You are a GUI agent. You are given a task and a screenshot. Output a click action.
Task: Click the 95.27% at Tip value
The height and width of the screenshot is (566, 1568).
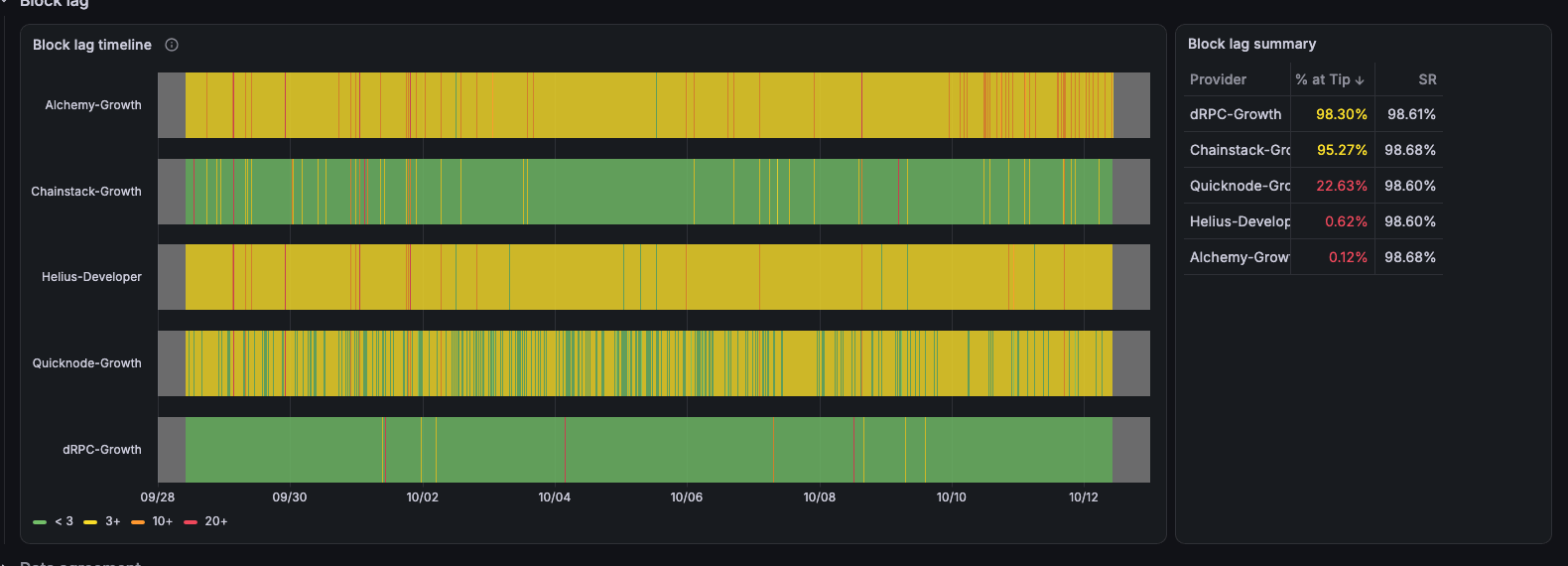pos(1342,150)
